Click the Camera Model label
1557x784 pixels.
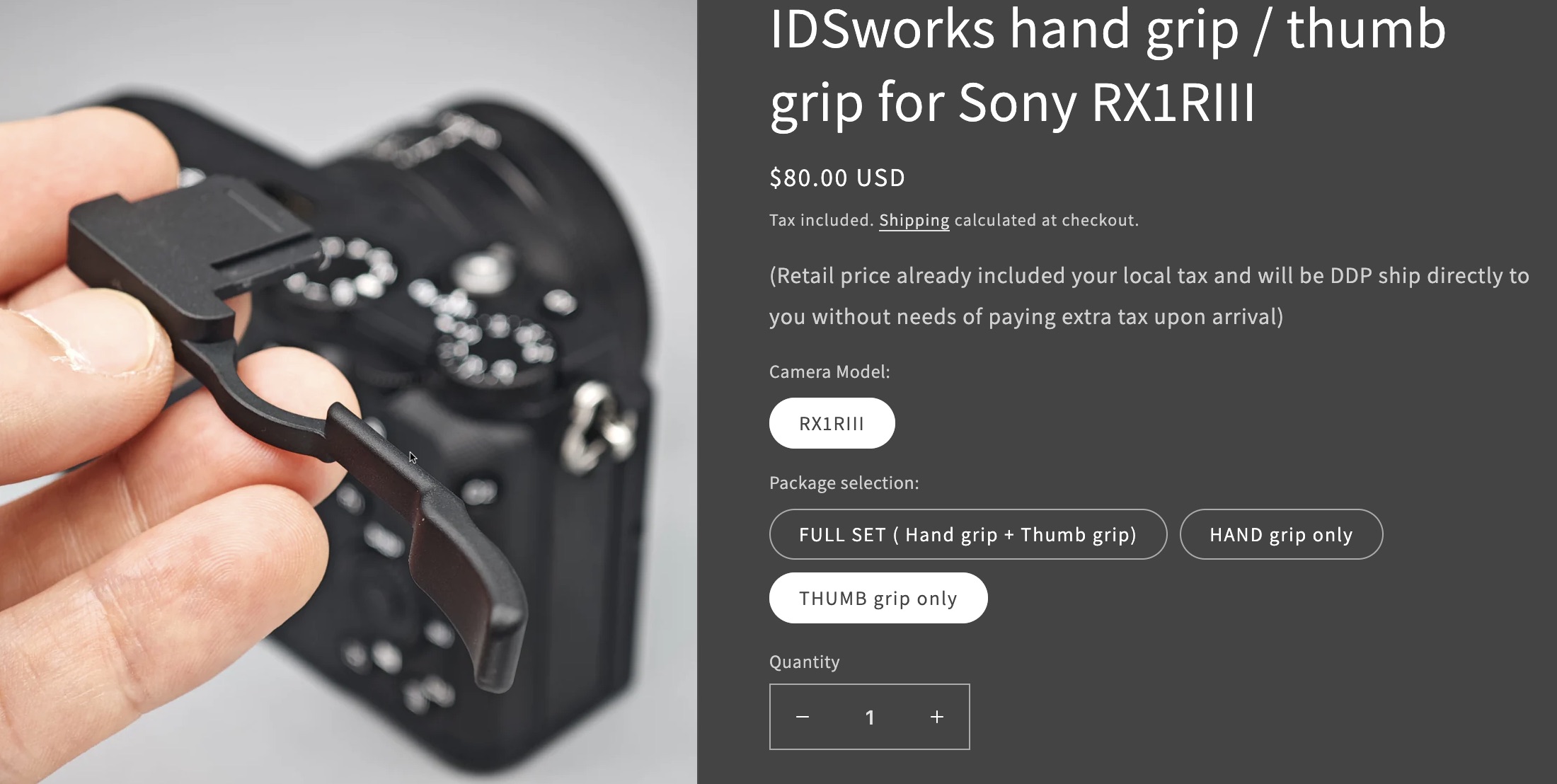click(x=829, y=371)
